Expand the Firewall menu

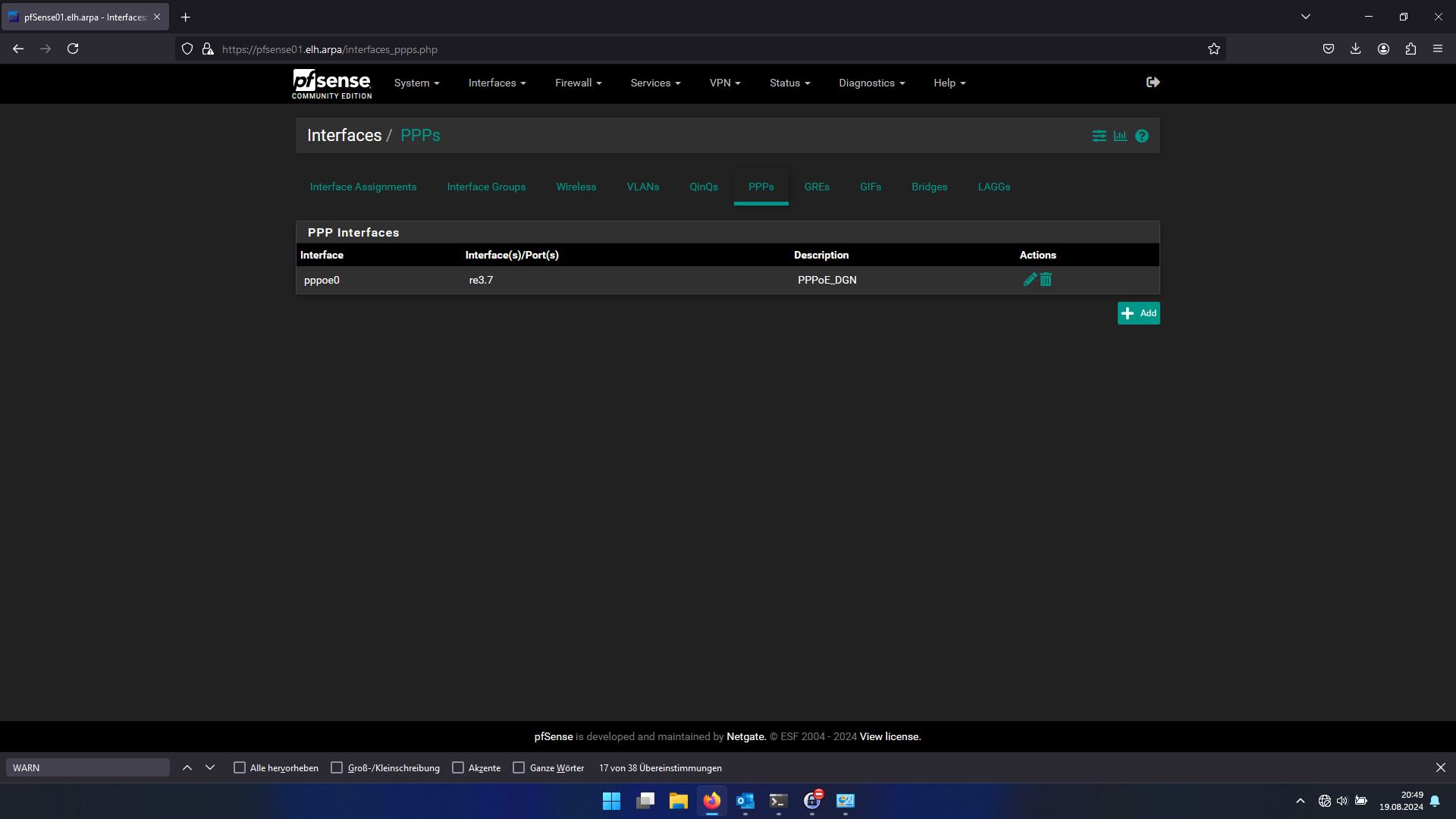pos(578,83)
